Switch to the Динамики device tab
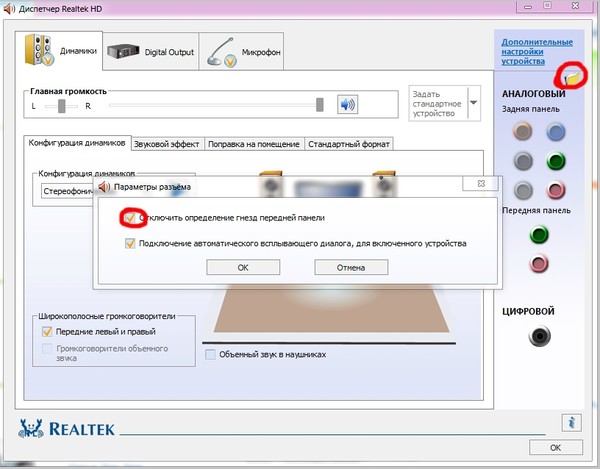The height and width of the screenshot is (469, 600). click(x=59, y=51)
